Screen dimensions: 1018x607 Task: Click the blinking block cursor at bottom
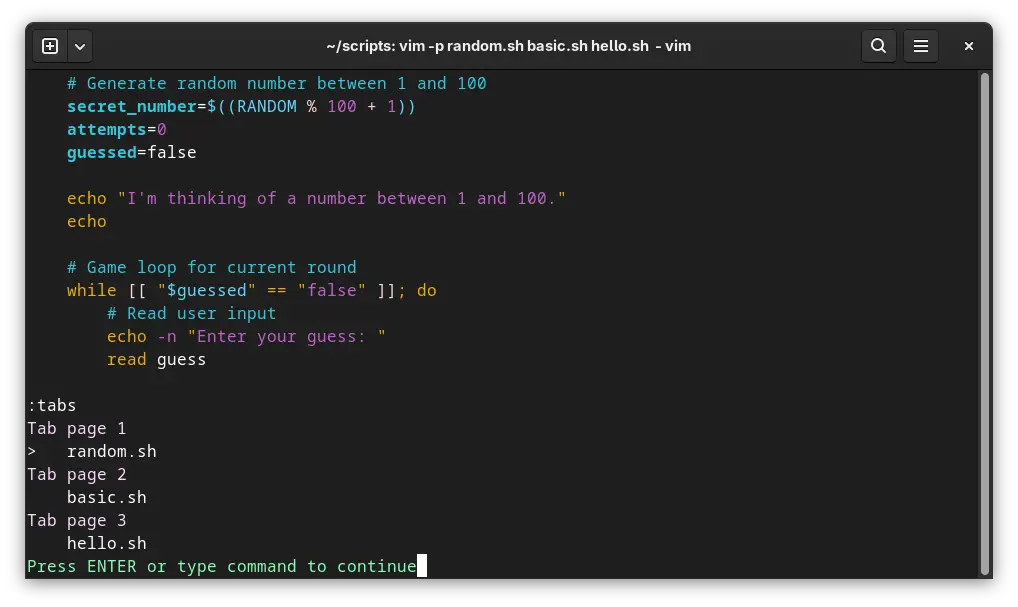[x=422, y=566]
